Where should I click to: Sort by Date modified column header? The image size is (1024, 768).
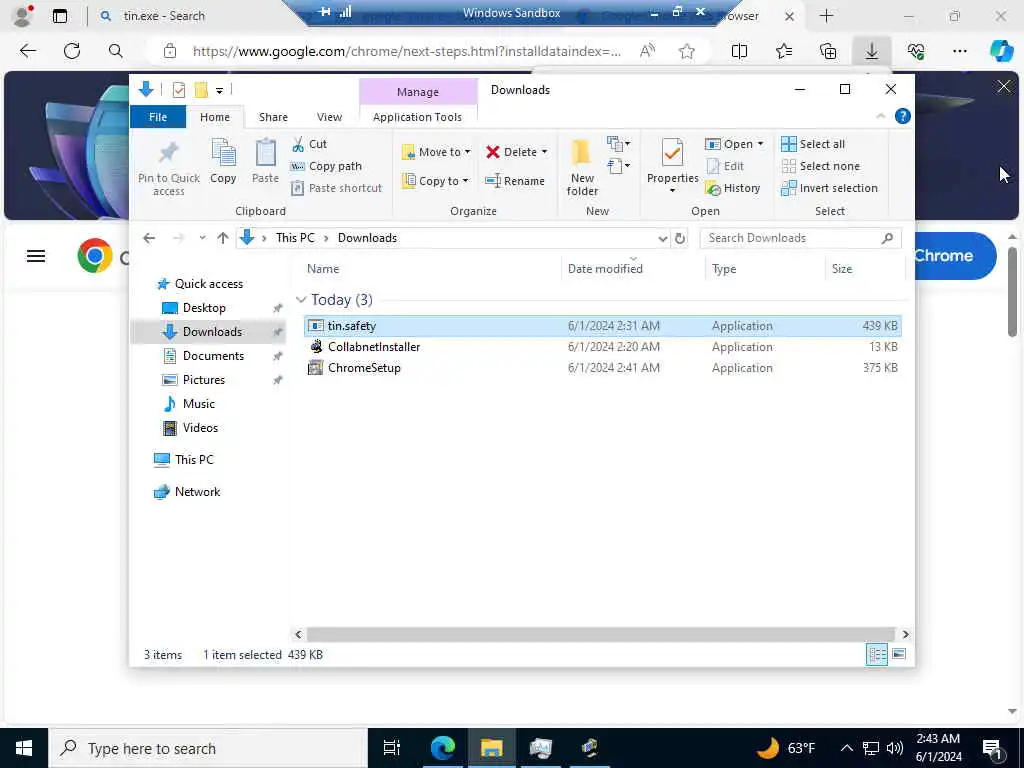[x=605, y=268]
